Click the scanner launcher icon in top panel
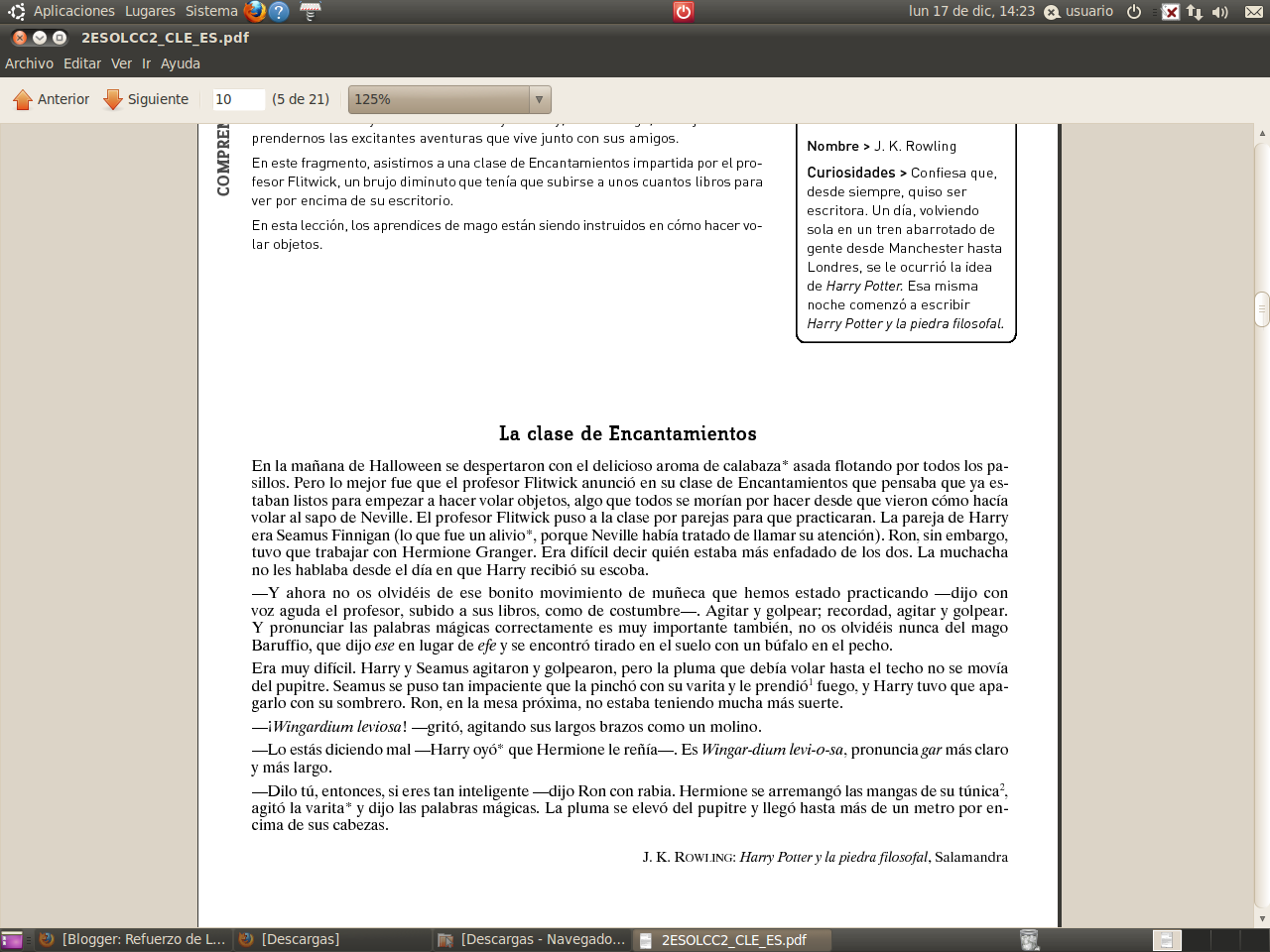 (x=311, y=11)
